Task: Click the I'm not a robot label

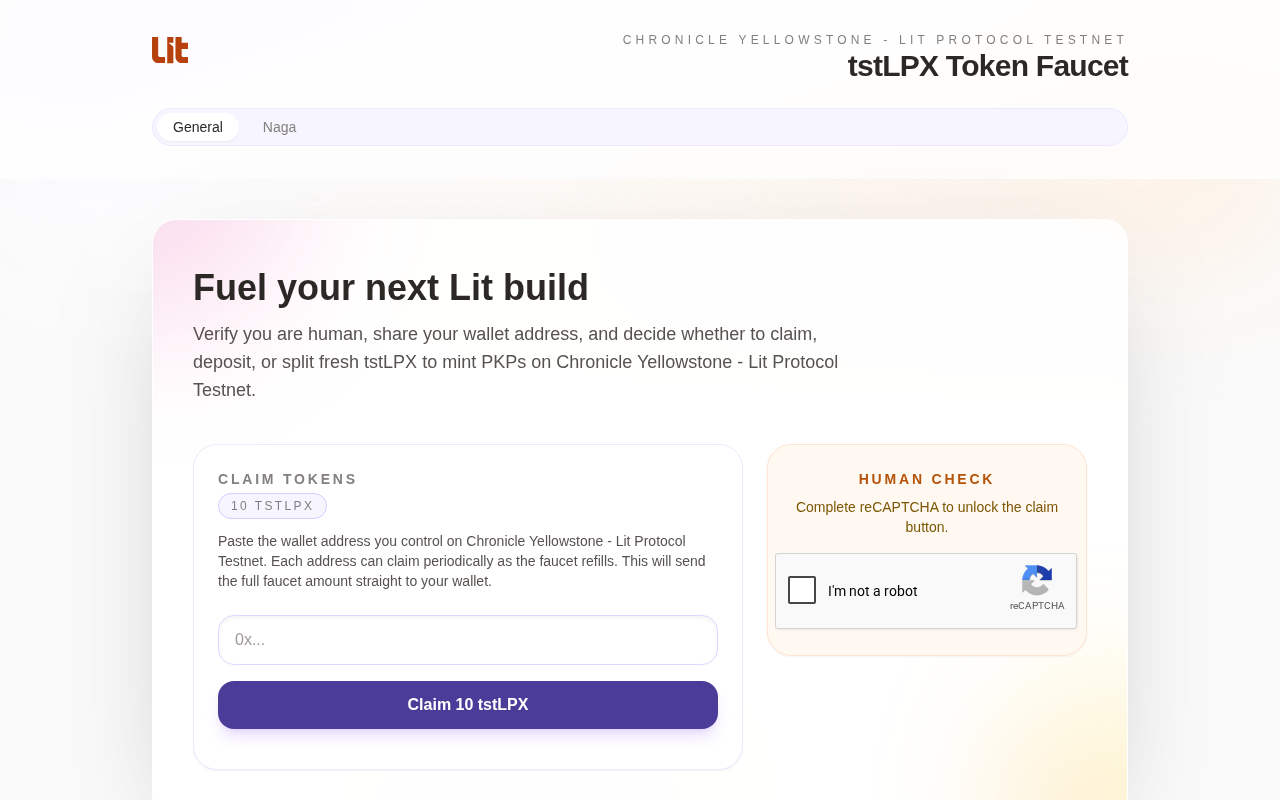Action: pos(872,591)
